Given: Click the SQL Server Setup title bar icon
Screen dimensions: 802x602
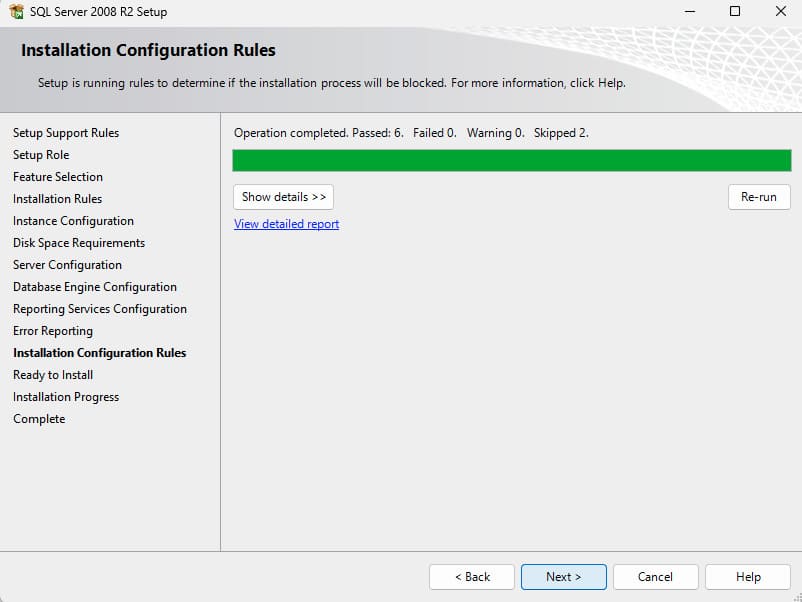Looking at the screenshot, I should click(x=16, y=12).
